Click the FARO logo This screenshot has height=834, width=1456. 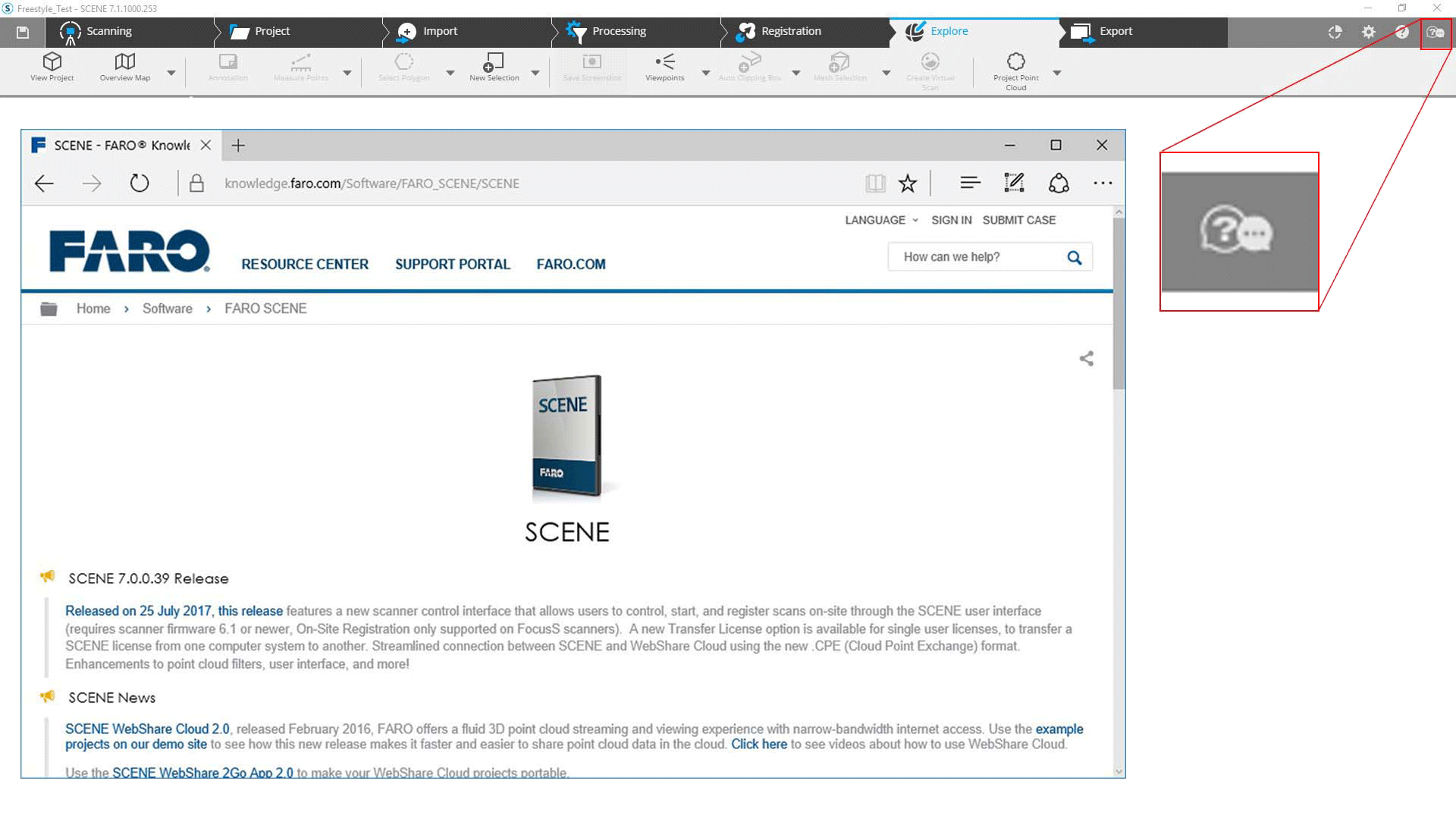(x=129, y=250)
